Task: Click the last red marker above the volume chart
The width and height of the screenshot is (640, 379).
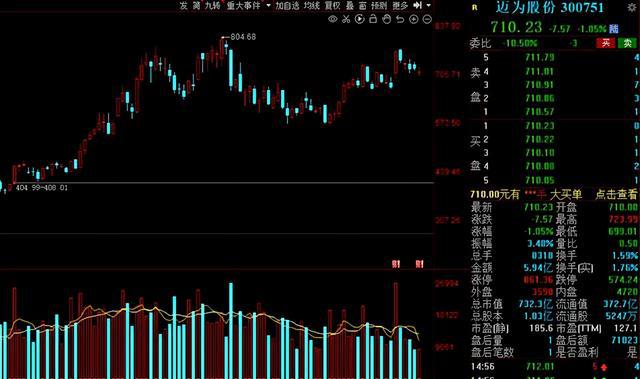Action: click(419, 264)
